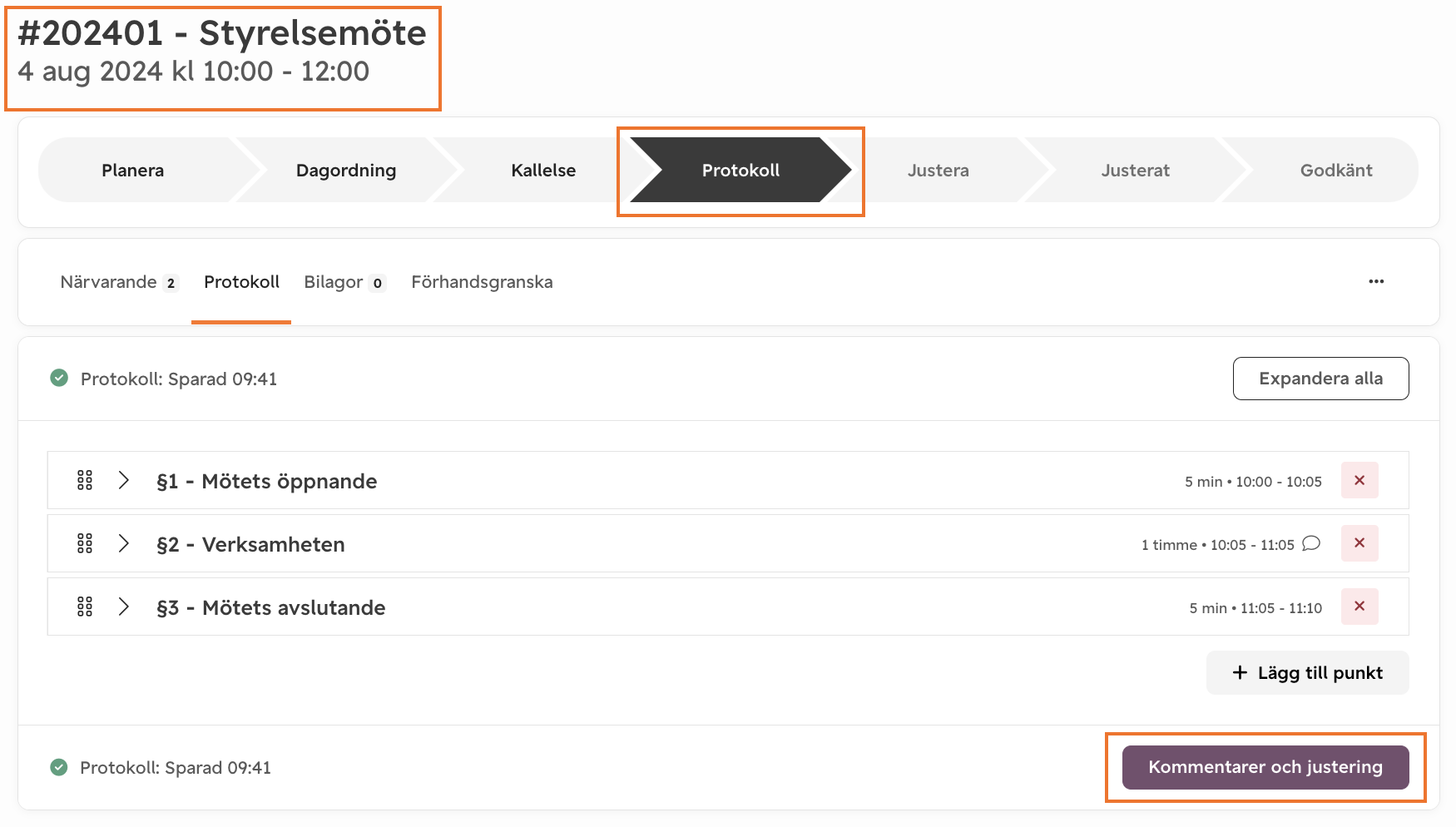The image size is (1456, 827).
Task: Go to the Dagordning step
Action: (346, 170)
